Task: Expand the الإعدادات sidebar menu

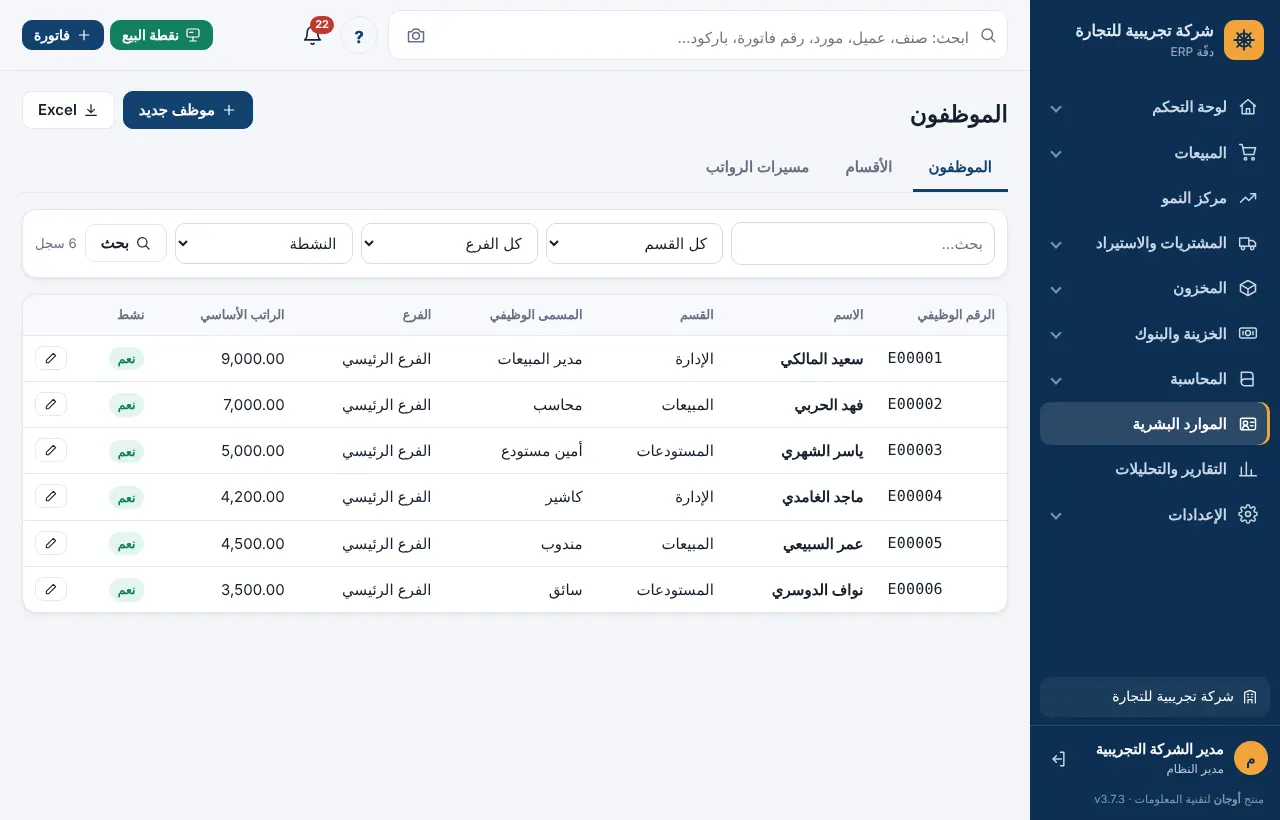Action: point(1155,515)
